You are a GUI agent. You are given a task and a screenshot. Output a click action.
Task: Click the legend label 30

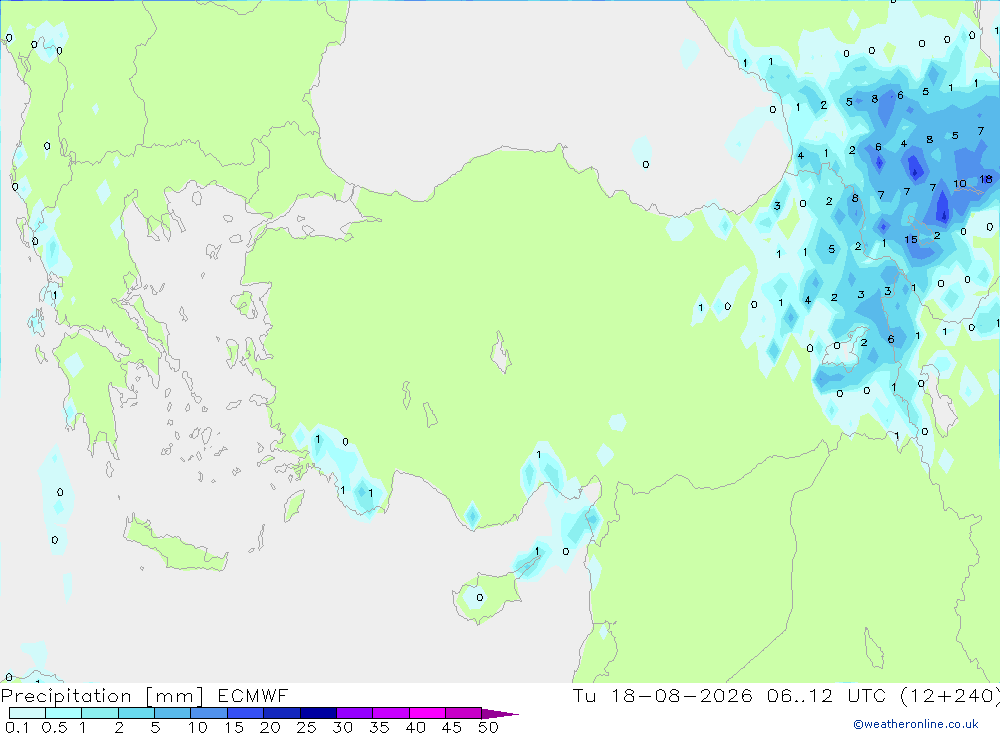click(342, 727)
